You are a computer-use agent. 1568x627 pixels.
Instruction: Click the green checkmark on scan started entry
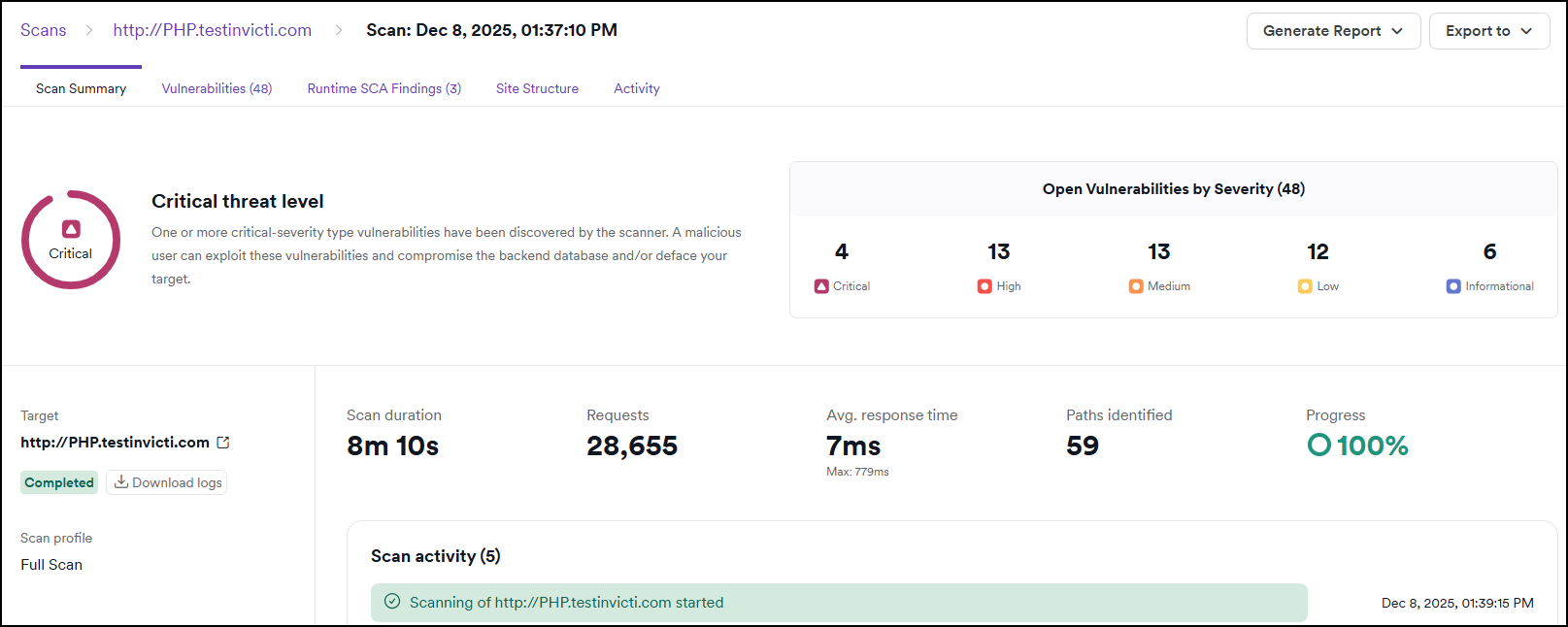point(392,602)
